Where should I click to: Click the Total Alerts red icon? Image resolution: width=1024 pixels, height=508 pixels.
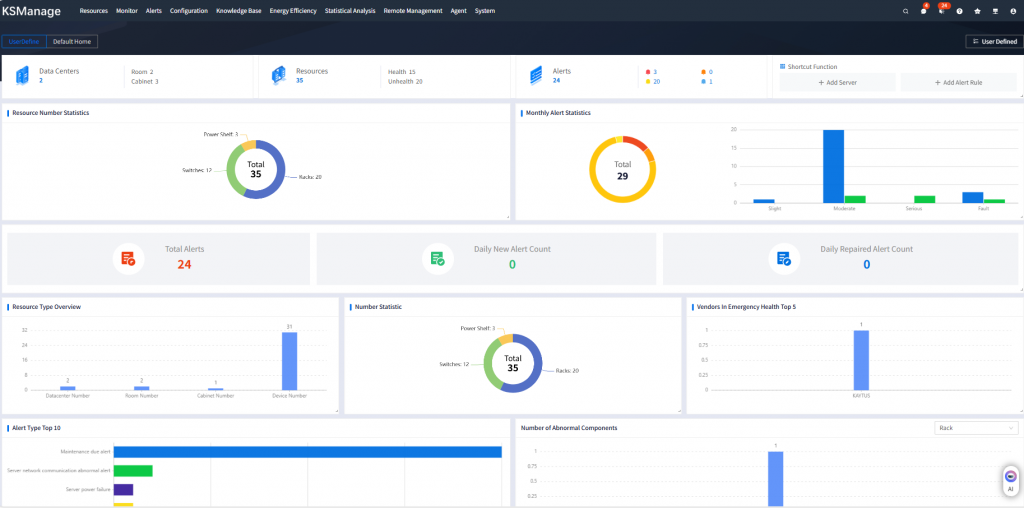click(x=128, y=258)
